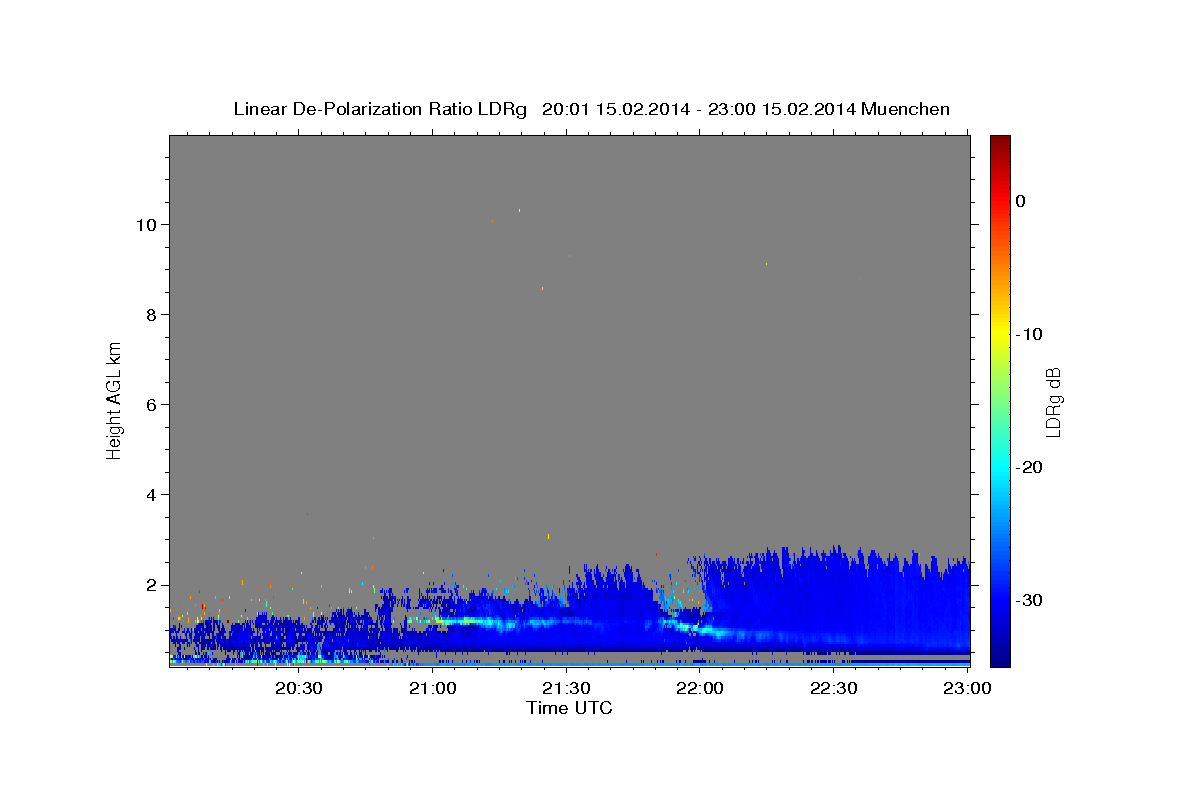Image resolution: width=1200 pixels, height=800 pixels.
Task: Click the 22:30 time tick label
Action: coord(834,688)
